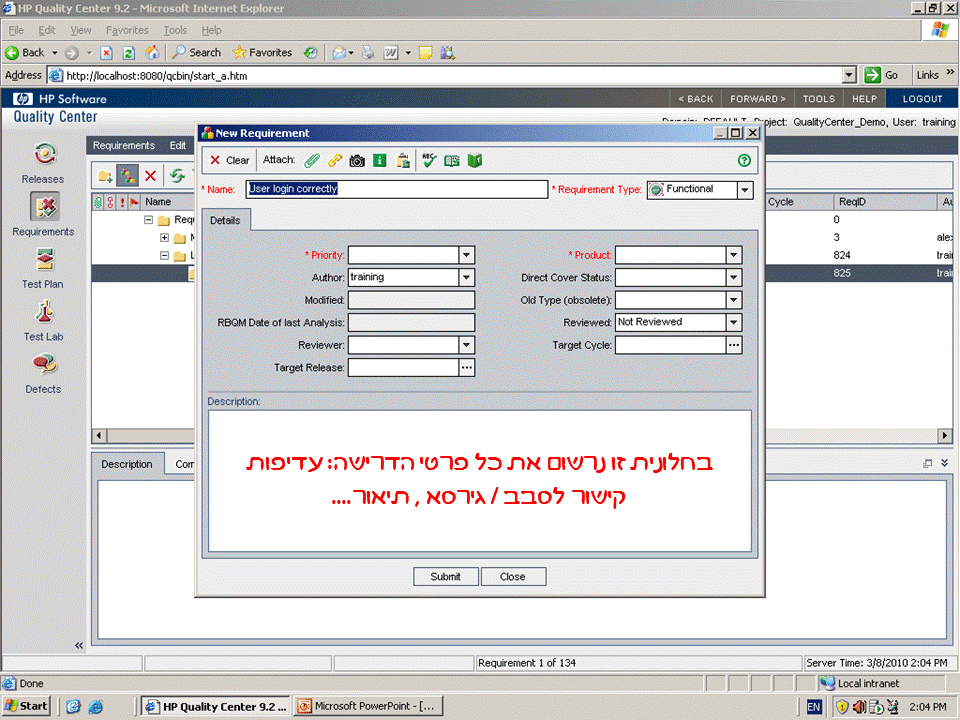Click the IE Go button
Screen dimensions: 960x720
click(x=880, y=75)
